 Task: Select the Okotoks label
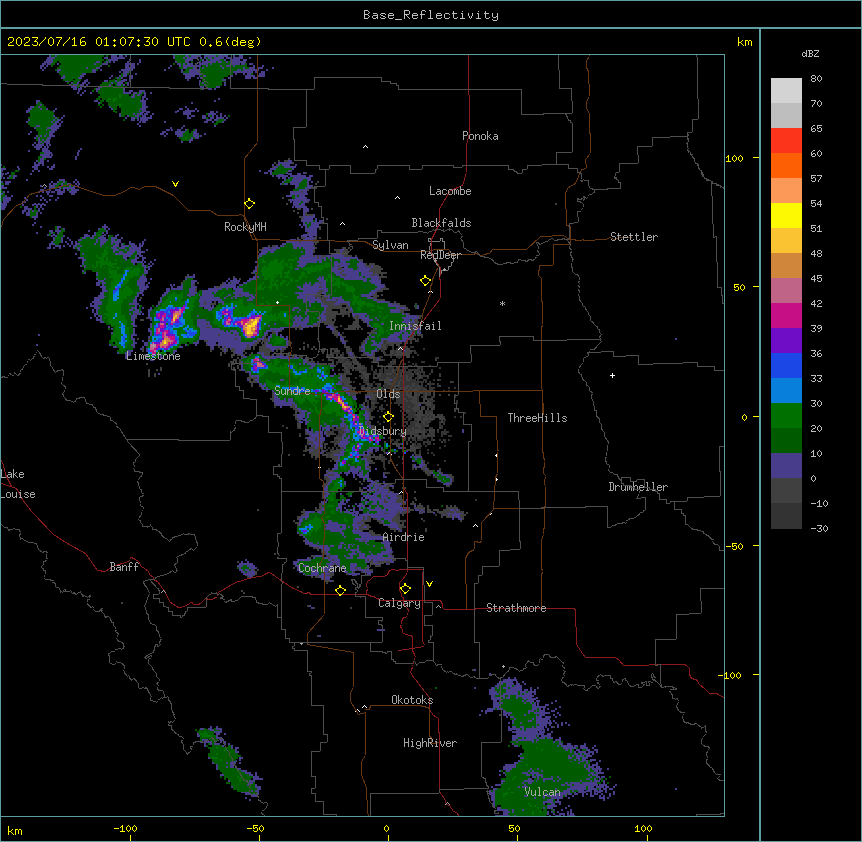[412, 700]
